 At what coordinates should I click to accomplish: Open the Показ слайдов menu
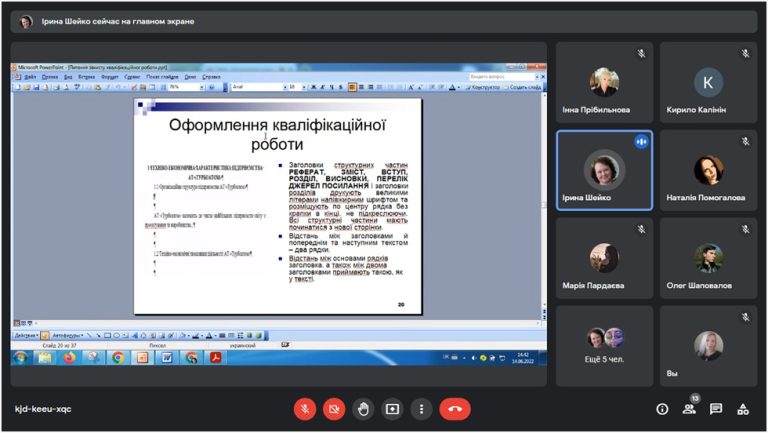tap(162, 77)
